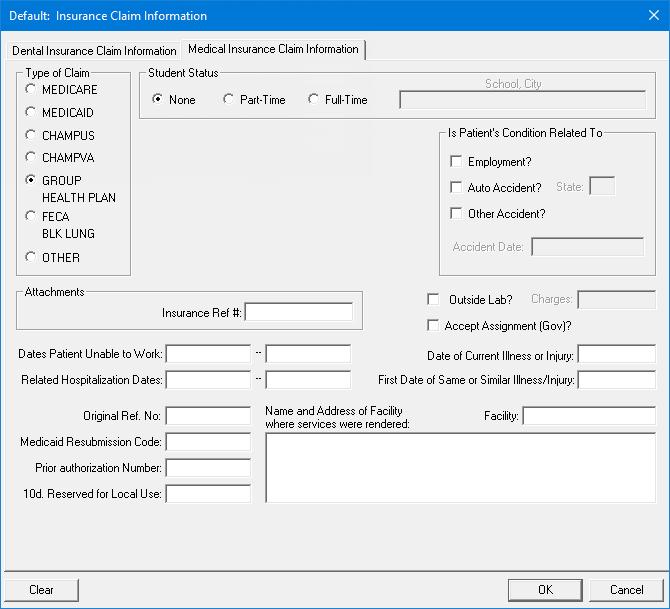Set student status to Part-Time
The image size is (670, 609).
(229, 100)
